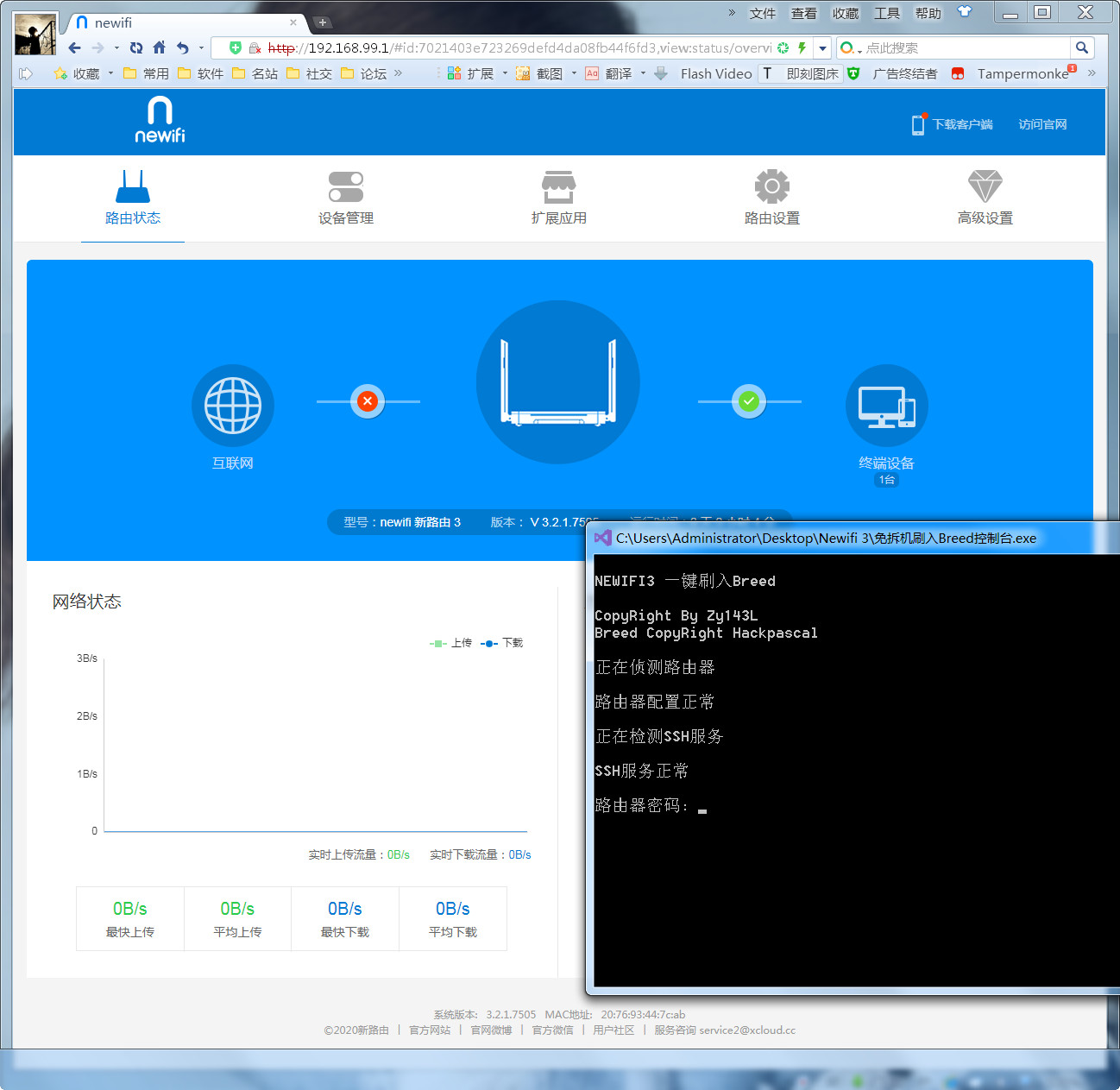
Task: Open the 名站 bookmarks folder
Action: [x=255, y=74]
